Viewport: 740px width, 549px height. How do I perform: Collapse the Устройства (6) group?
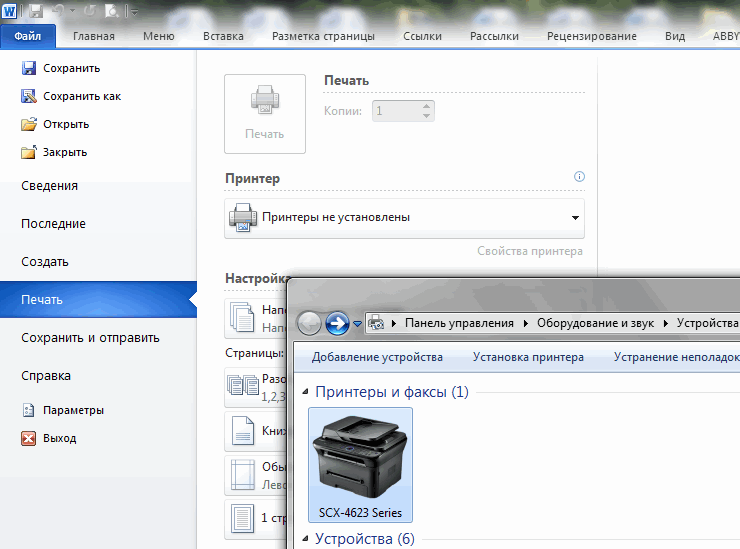click(305, 540)
